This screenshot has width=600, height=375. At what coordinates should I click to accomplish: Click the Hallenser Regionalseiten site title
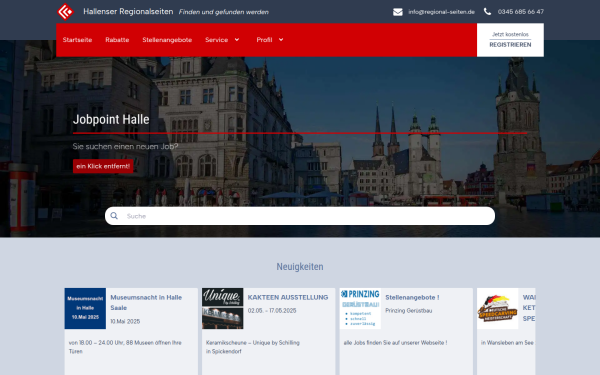pos(128,11)
